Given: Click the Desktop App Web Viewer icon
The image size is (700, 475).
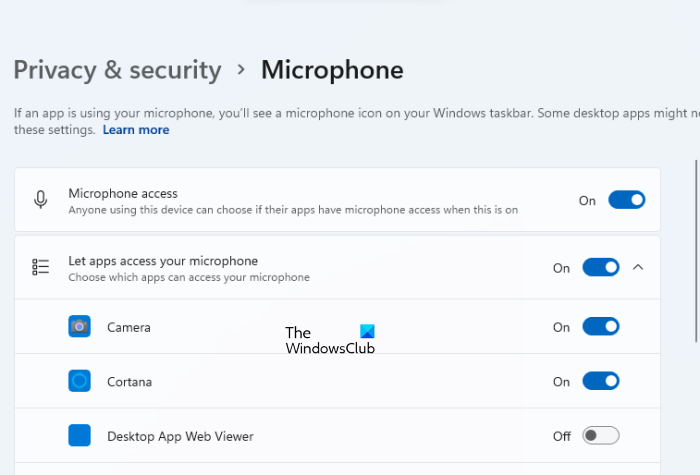Looking at the screenshot, I should (x=80, y=436).
